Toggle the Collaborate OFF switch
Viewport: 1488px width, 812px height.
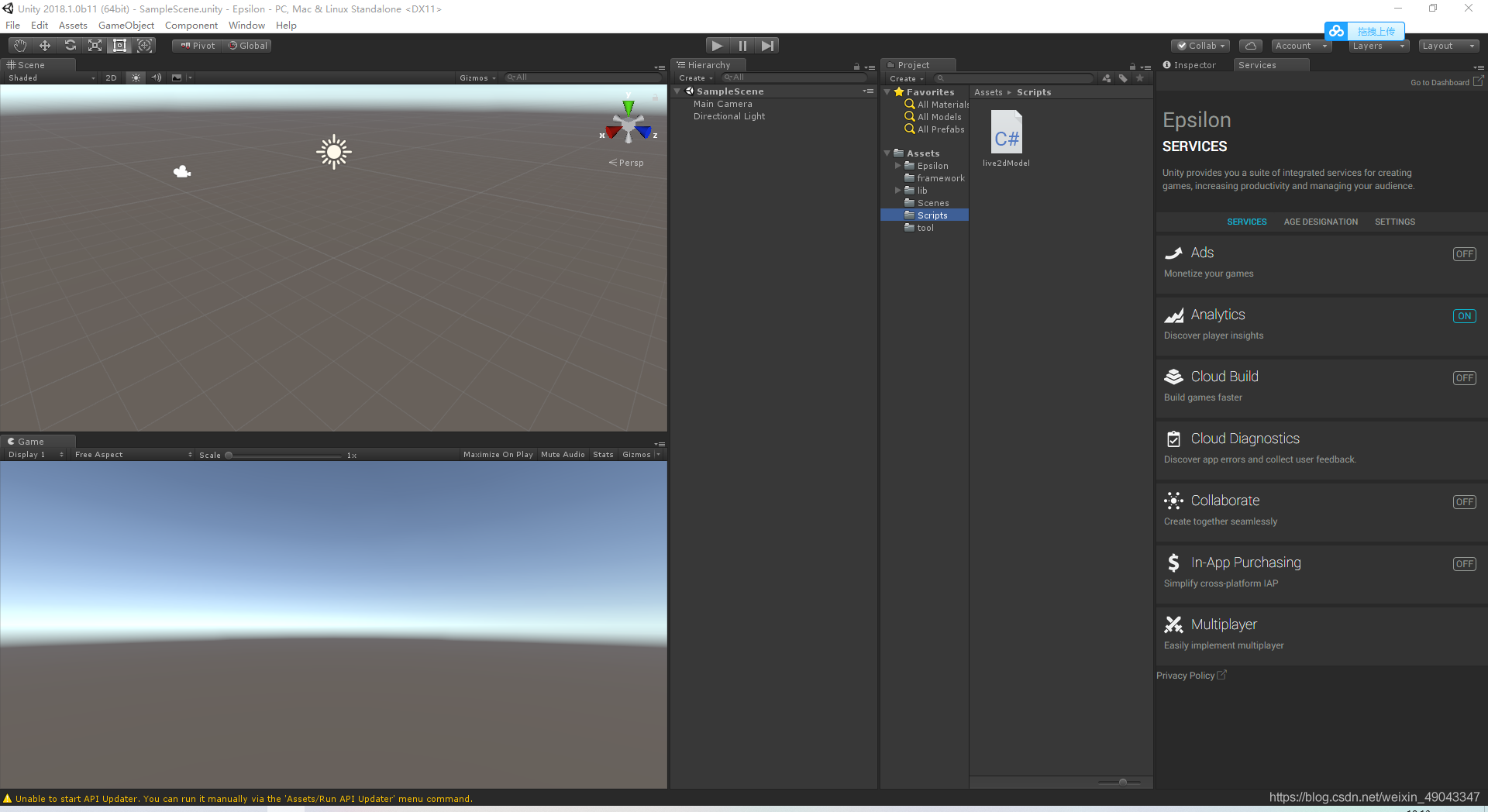(1465, 502)
